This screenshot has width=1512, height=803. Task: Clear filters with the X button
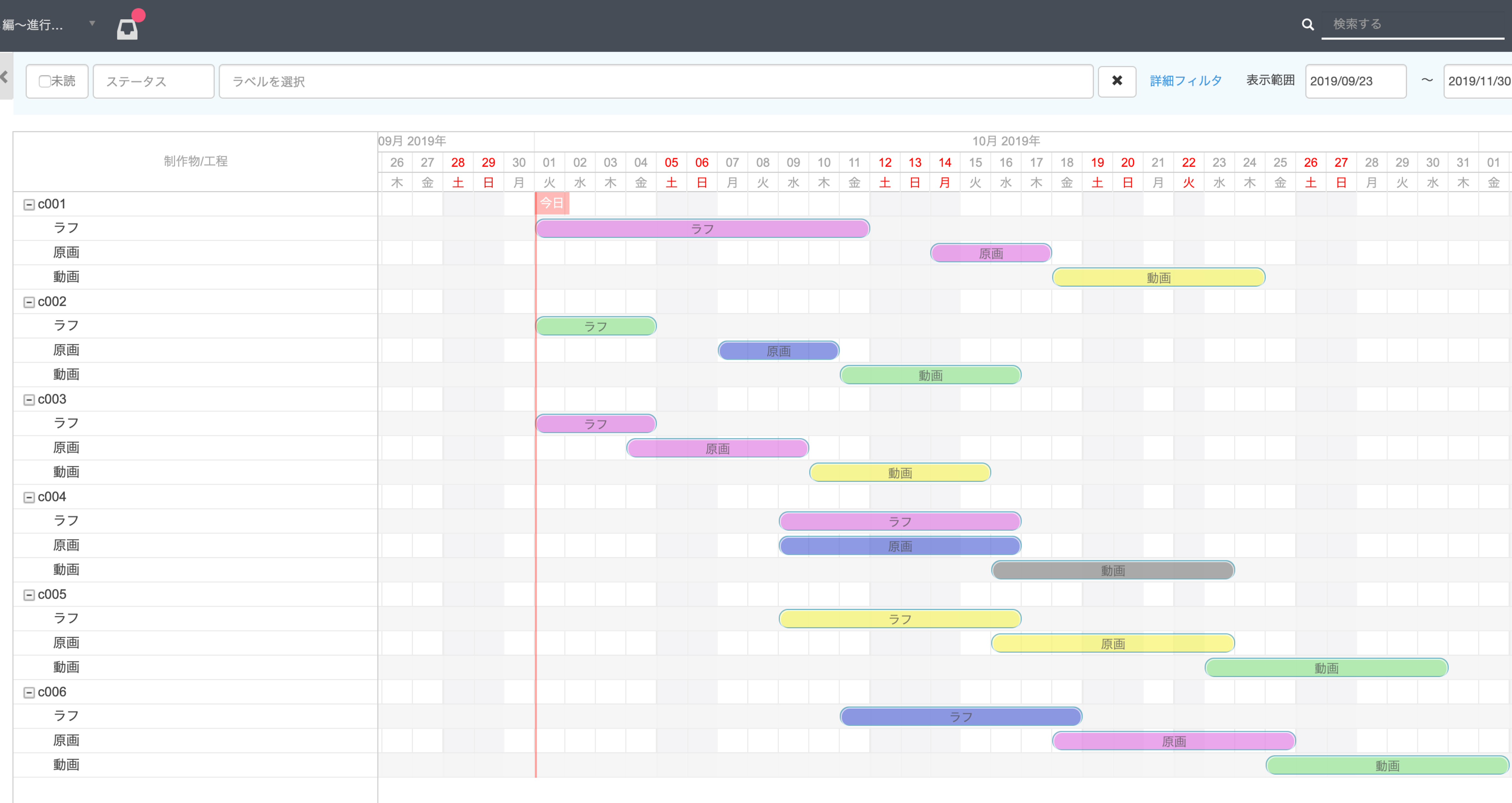(x=1117, y=81)
